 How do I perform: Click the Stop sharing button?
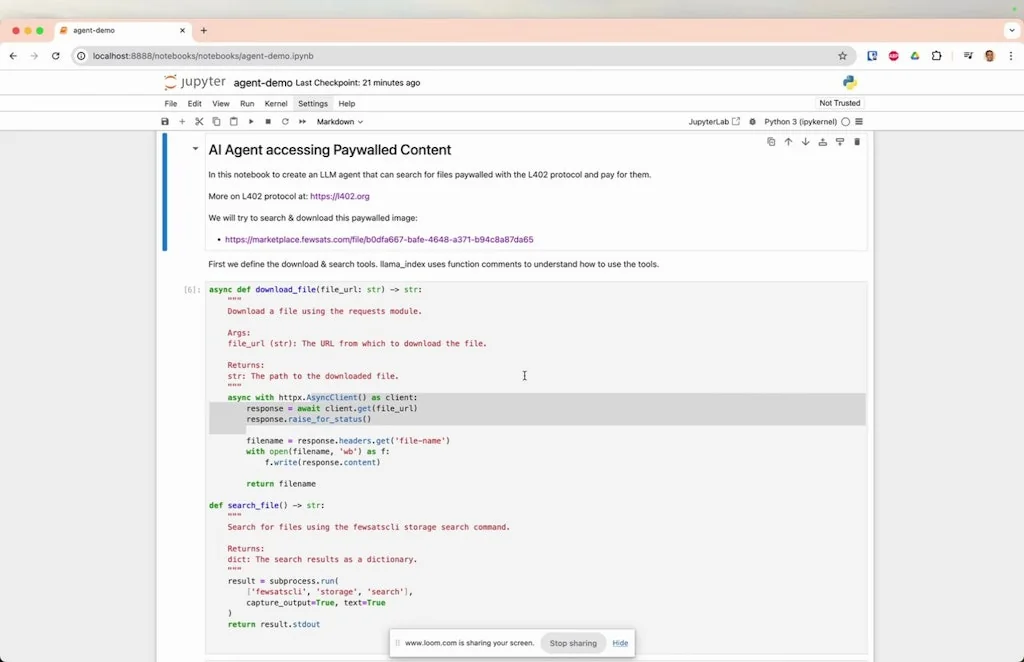[573, 643]
